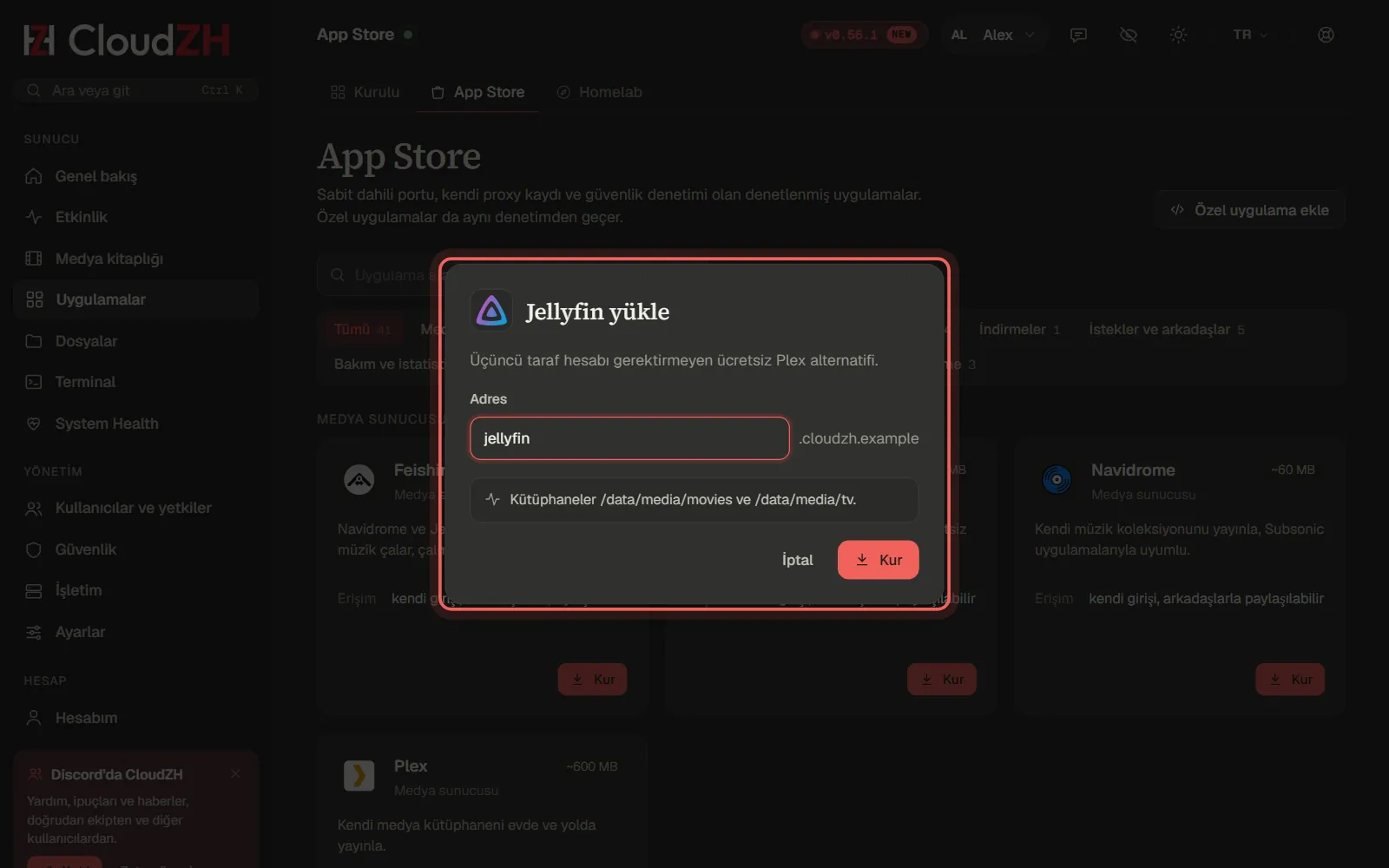Install Navidrome with its Kur button
Screen dimensions: 1389x868
[1290, 680]
